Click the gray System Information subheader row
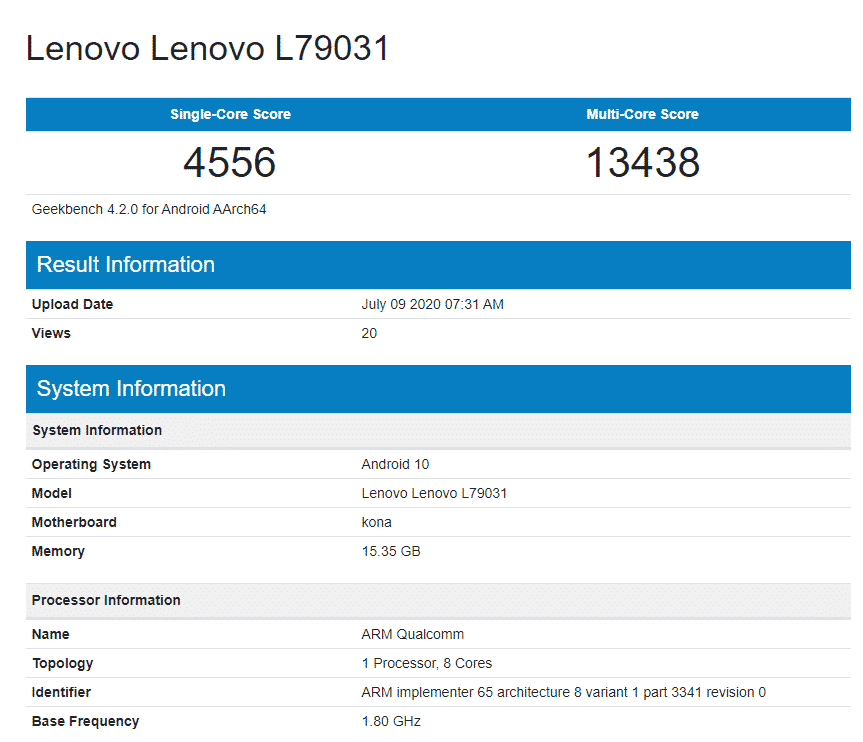This screenshot has height=742, width=863. click(438, 430)
